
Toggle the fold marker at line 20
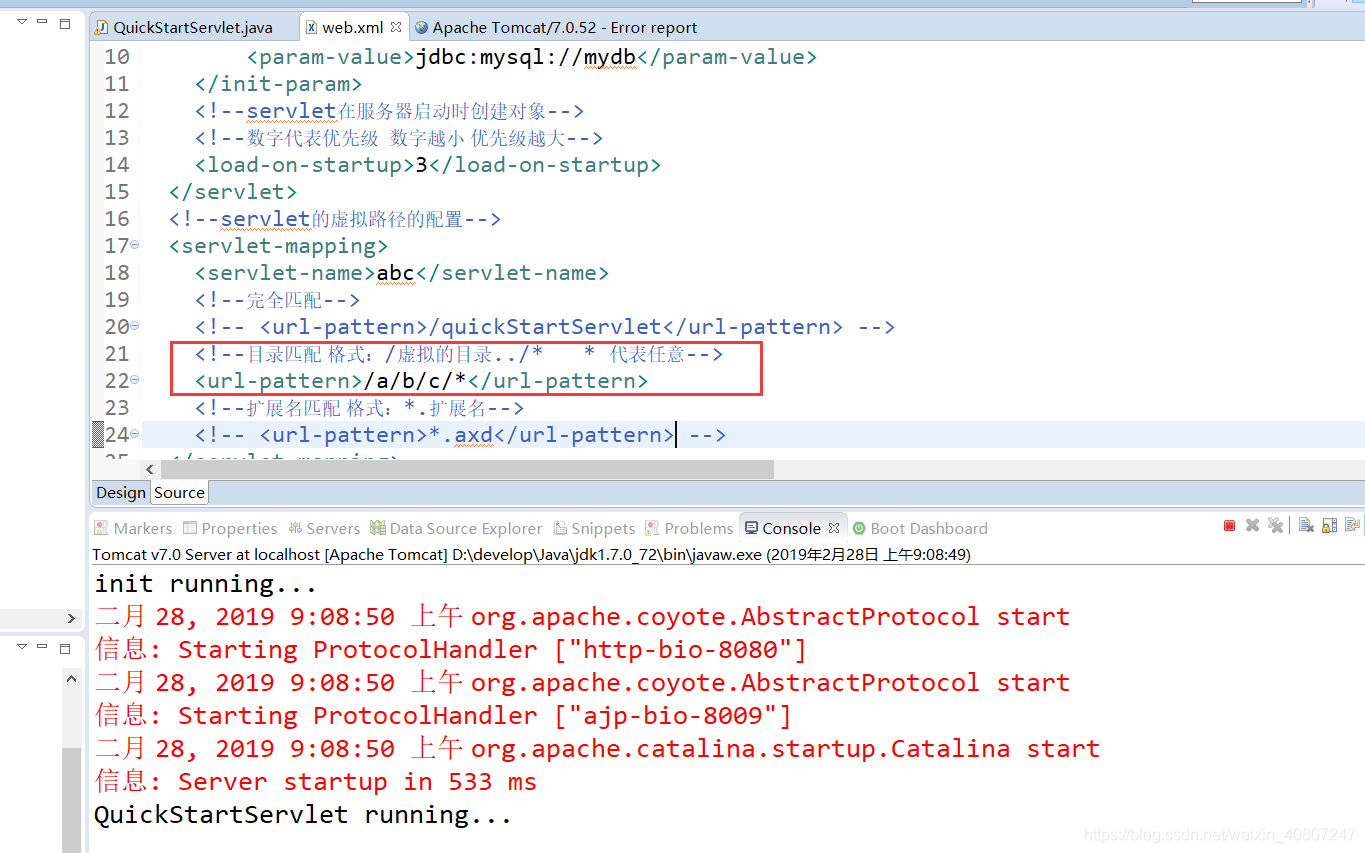click(x=135, y=326)
